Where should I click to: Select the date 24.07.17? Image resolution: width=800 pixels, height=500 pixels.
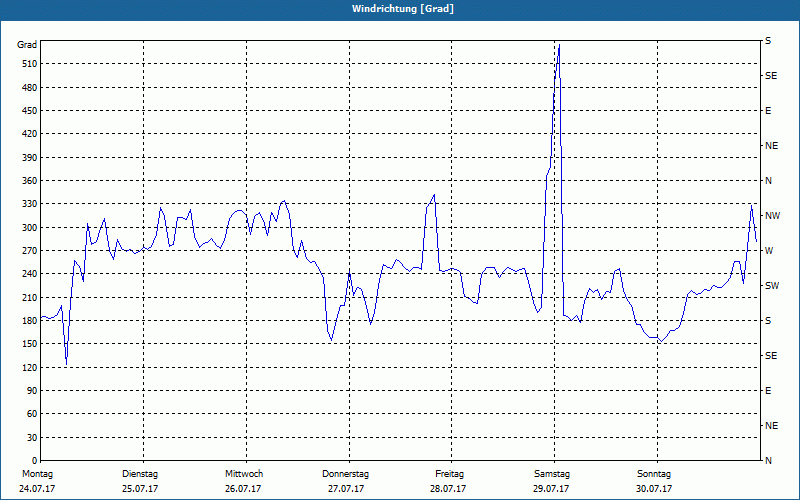click(37, 489)
